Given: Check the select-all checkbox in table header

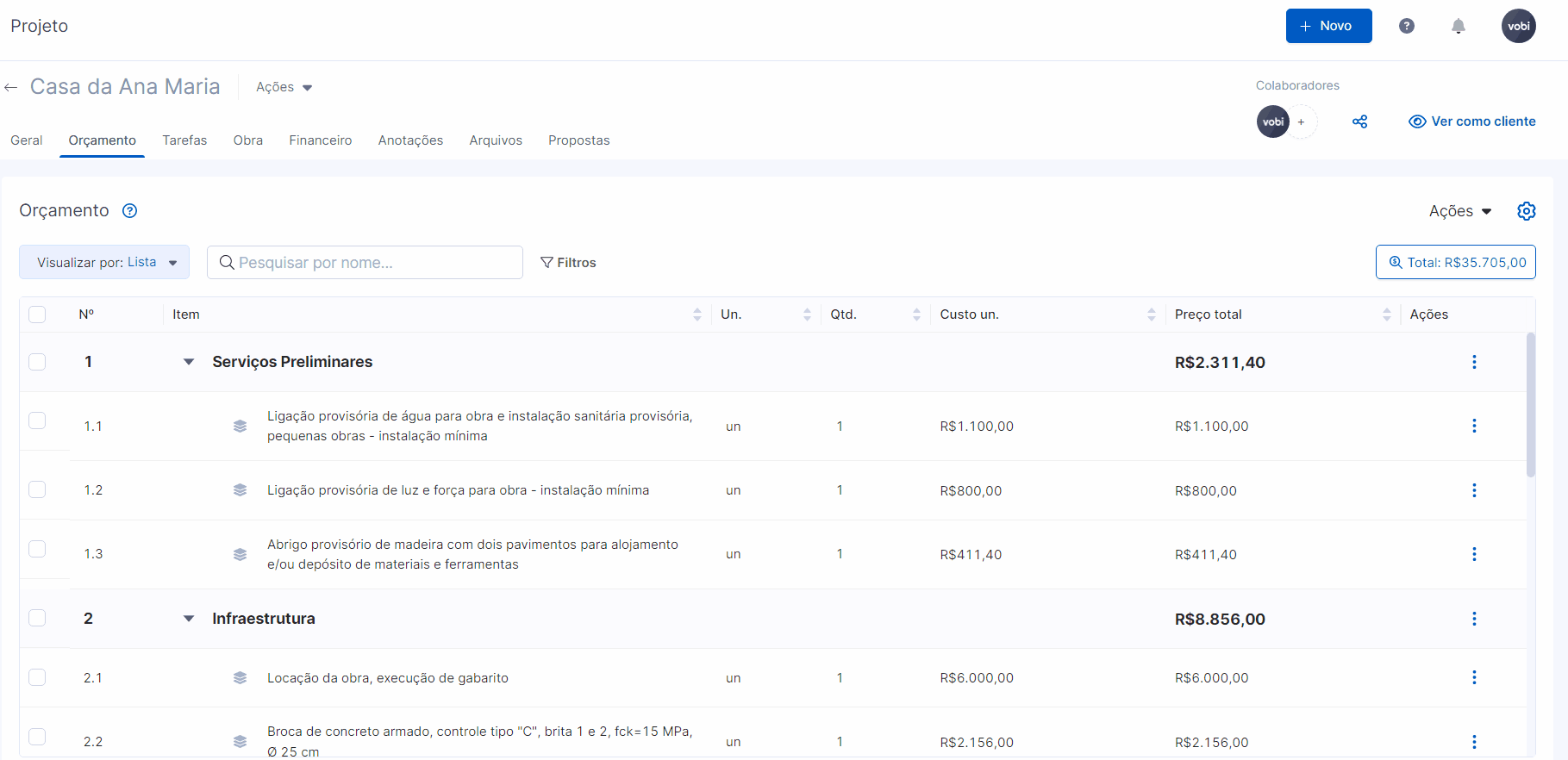Looking at the screenshot, I should [37, 315].
